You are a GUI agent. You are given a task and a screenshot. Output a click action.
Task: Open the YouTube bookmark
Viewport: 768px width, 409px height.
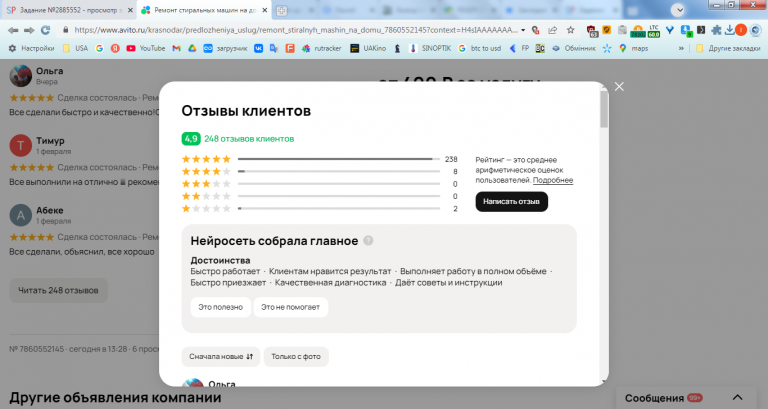145,48
